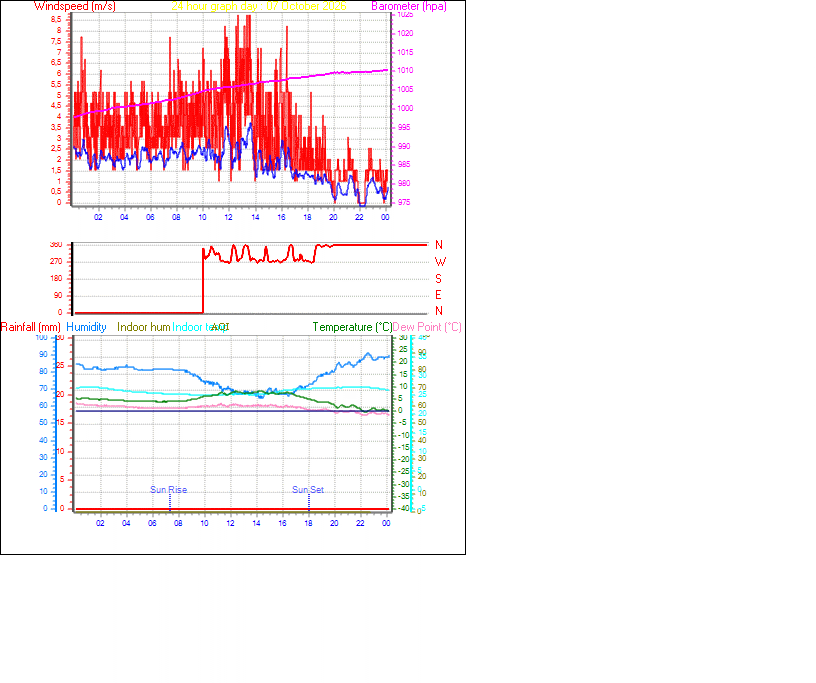Click the "Rainfall (mm)" legend label
Screen dimensions: 816x683
tap(31, 327)
